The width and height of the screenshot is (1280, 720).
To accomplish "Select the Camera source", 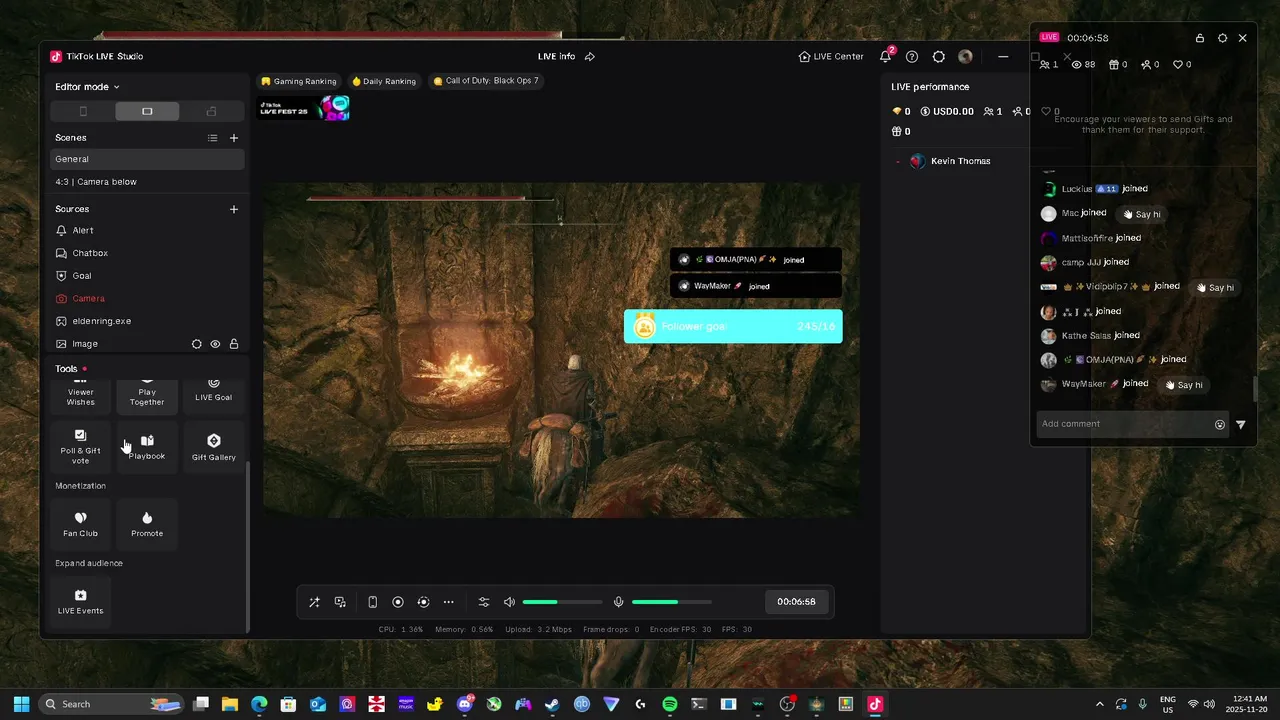I will [x=147, y=298].
